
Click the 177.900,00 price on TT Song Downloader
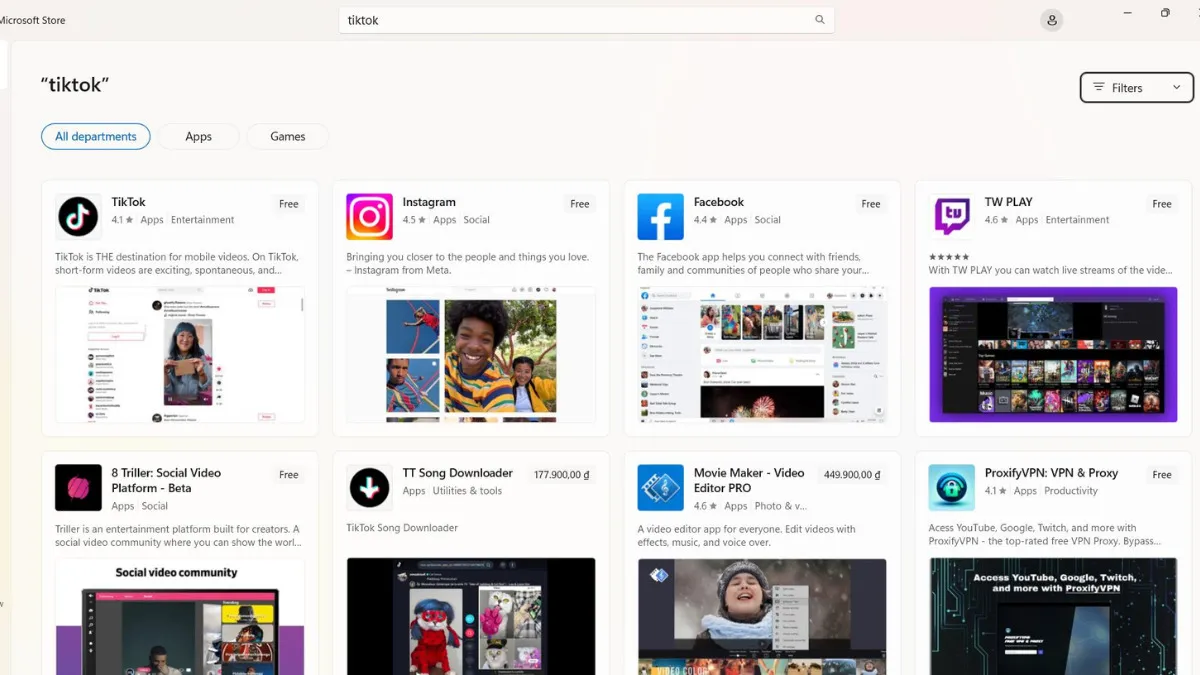(562, 474)
